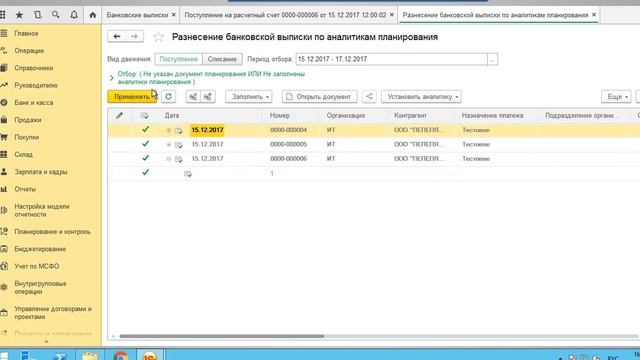Open Банк и касса section

point(33,102)
